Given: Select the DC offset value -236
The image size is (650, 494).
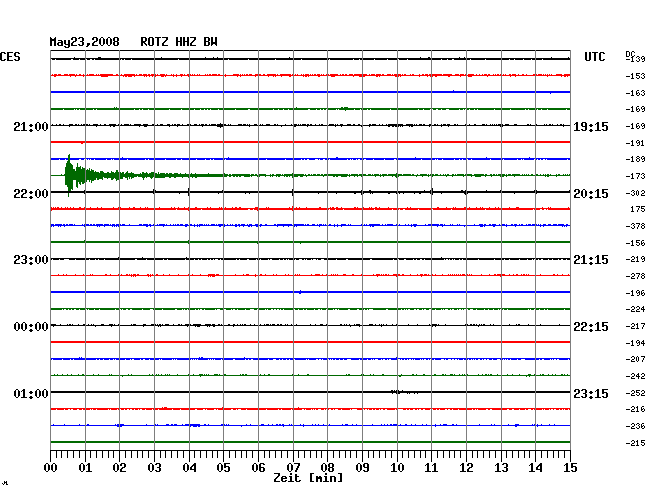Looking at the screenshot, I should click(635, 426).
